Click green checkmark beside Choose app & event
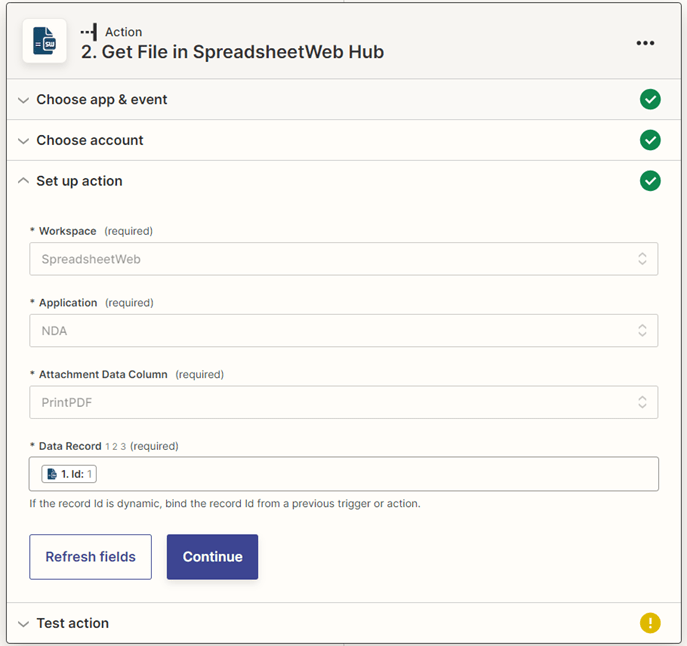Image resolution: width=687 pixels, height=646 pixels. tap(650, 99)
